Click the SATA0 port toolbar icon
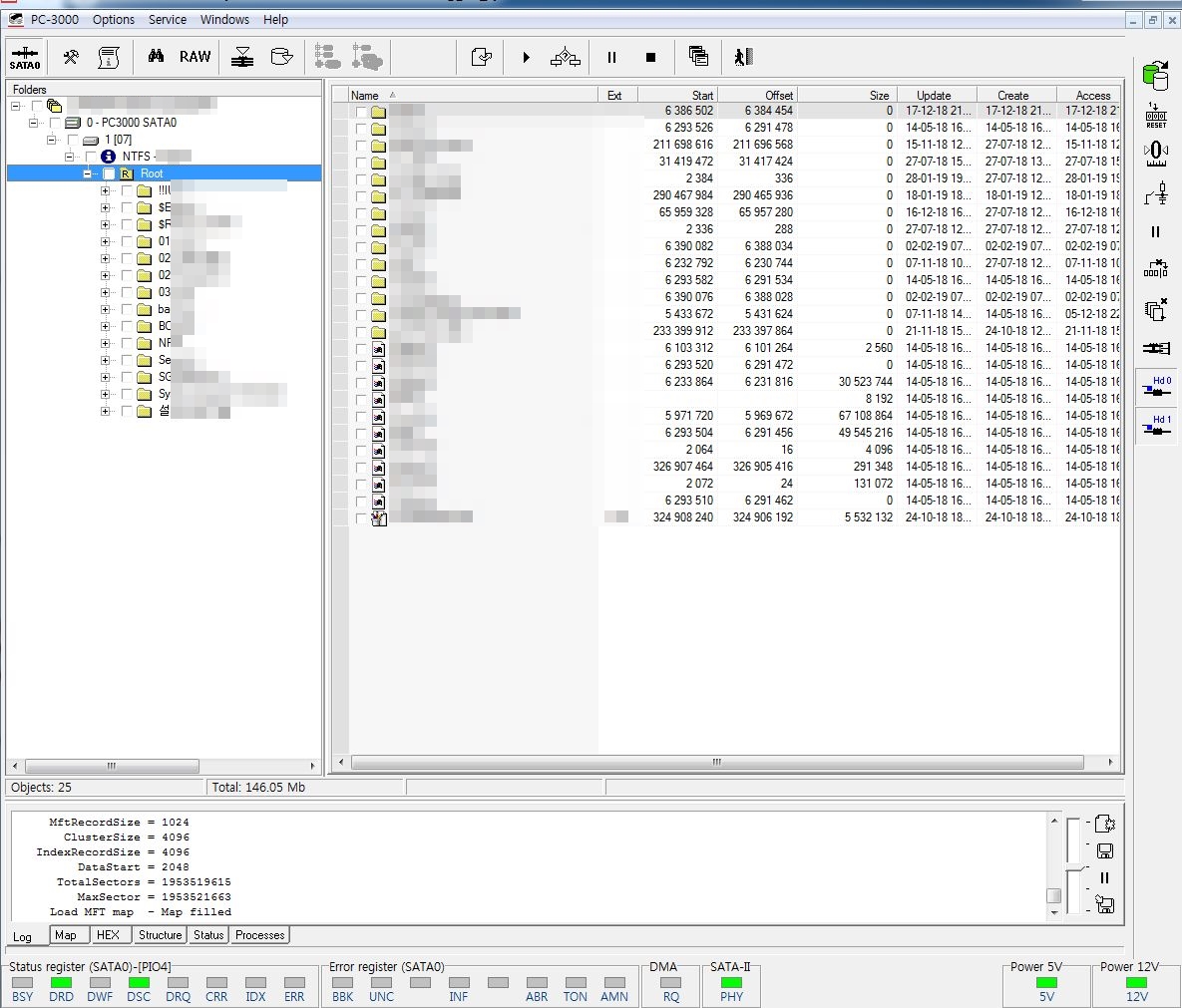 tap(25, 57)
